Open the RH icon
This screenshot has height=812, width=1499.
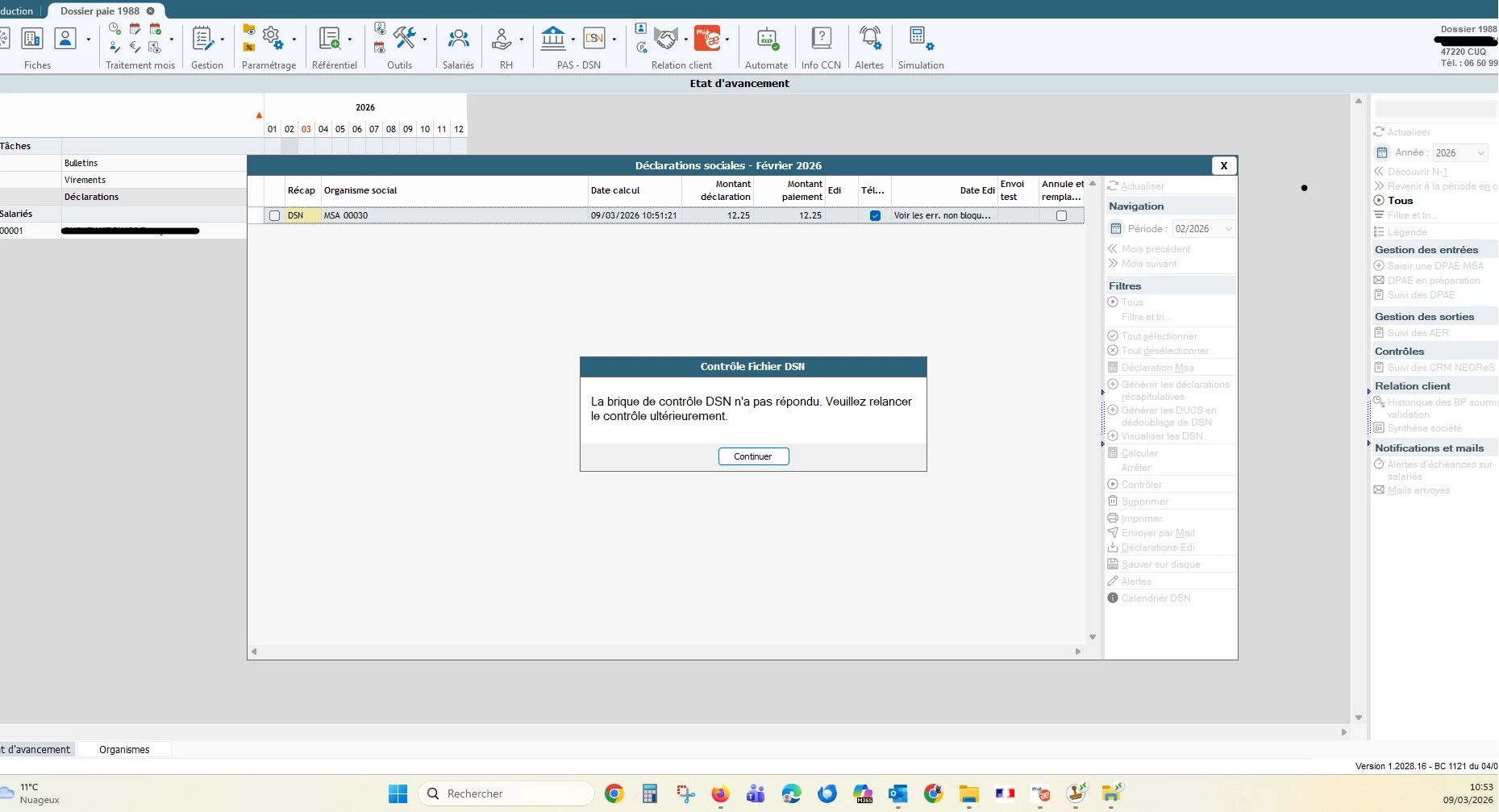[502, 39]
